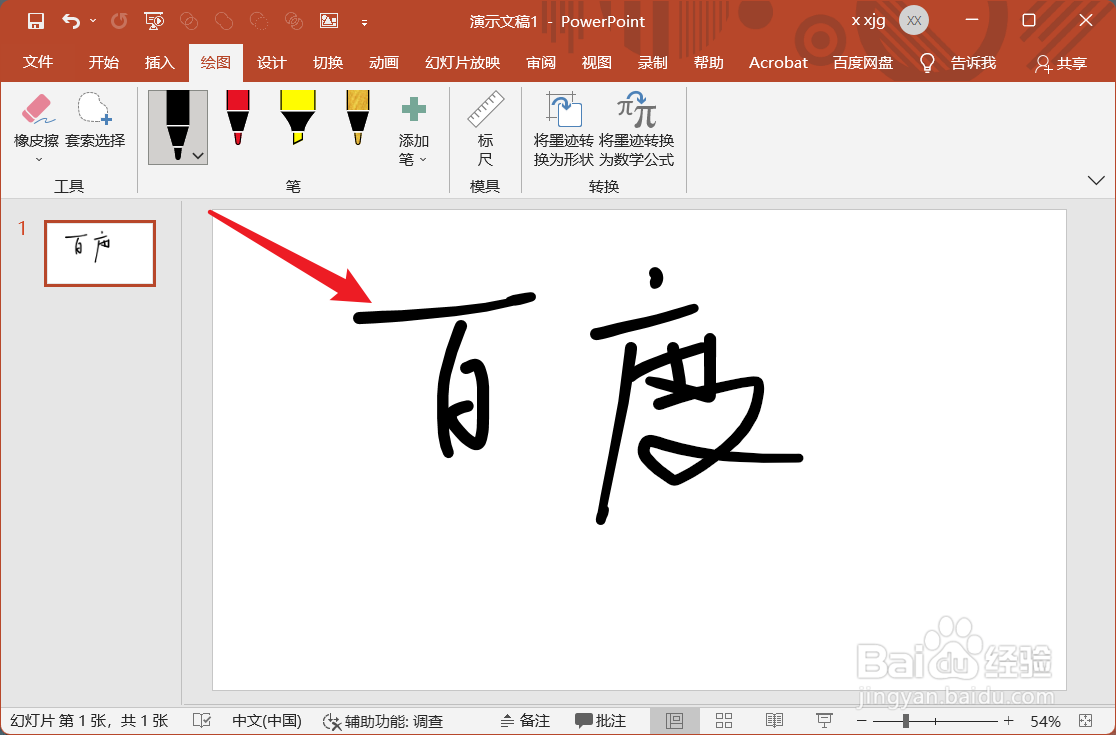Click the zoom out minus button
The image size is (1116, 735).
point(862,721)
